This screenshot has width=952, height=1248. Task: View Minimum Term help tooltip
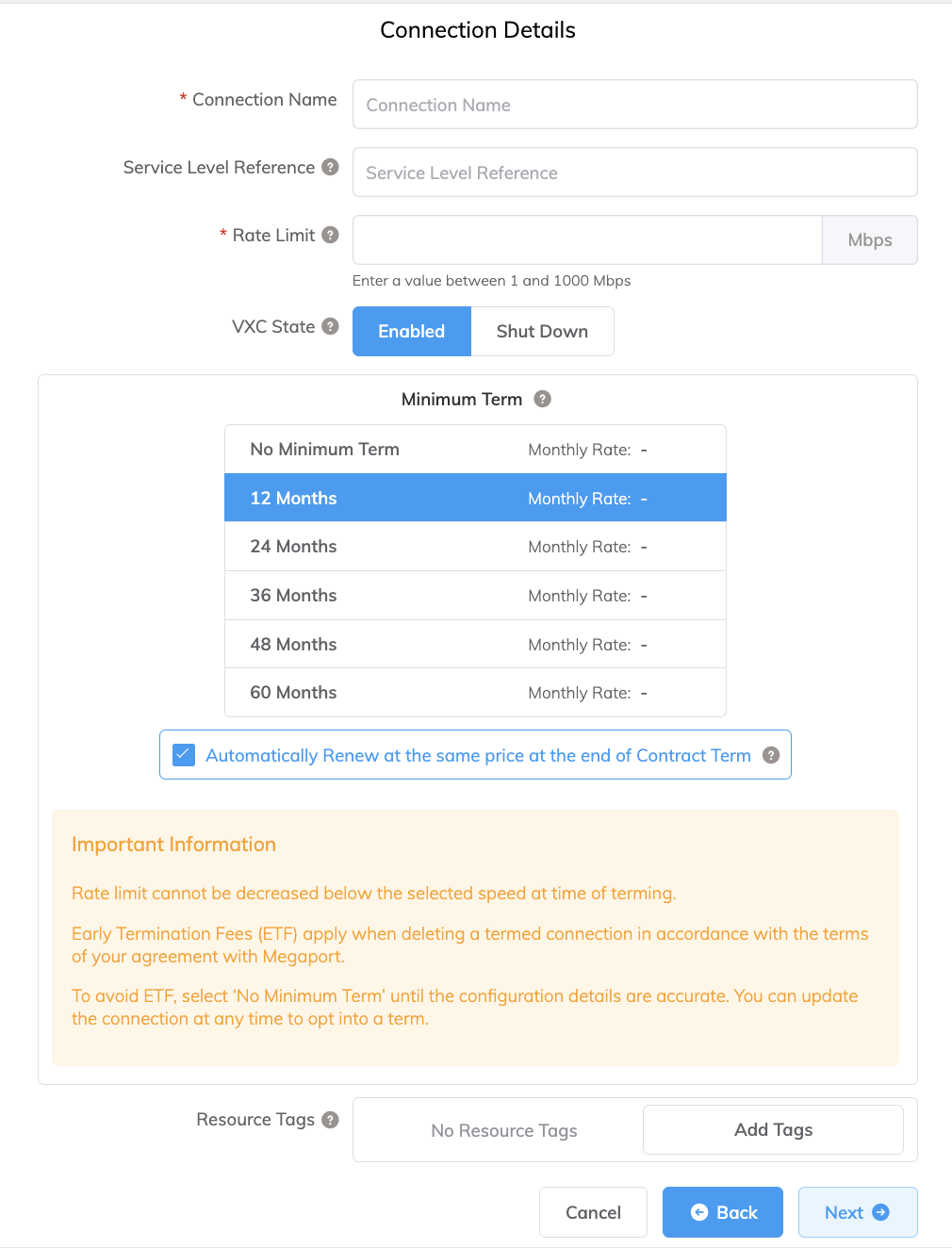click(543, 399)
